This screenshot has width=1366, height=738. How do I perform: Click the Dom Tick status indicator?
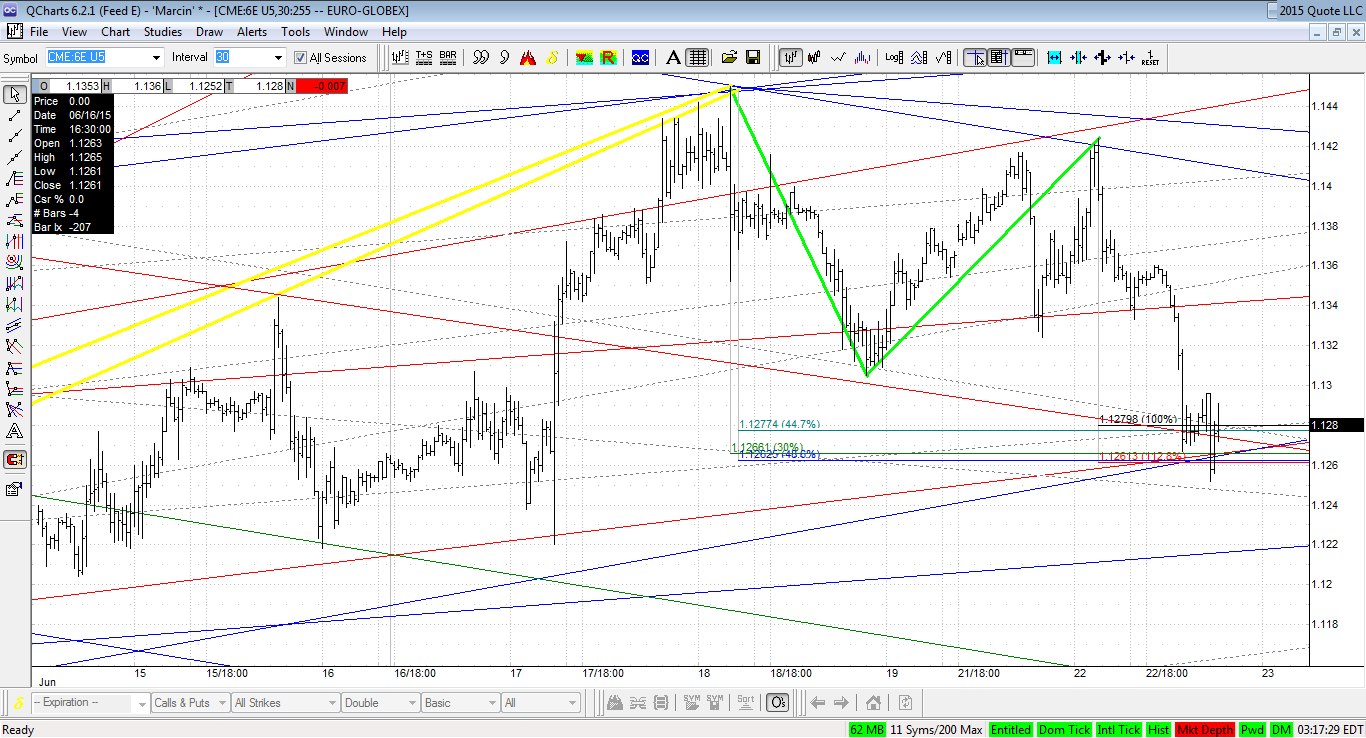(x=1064, y=730)
